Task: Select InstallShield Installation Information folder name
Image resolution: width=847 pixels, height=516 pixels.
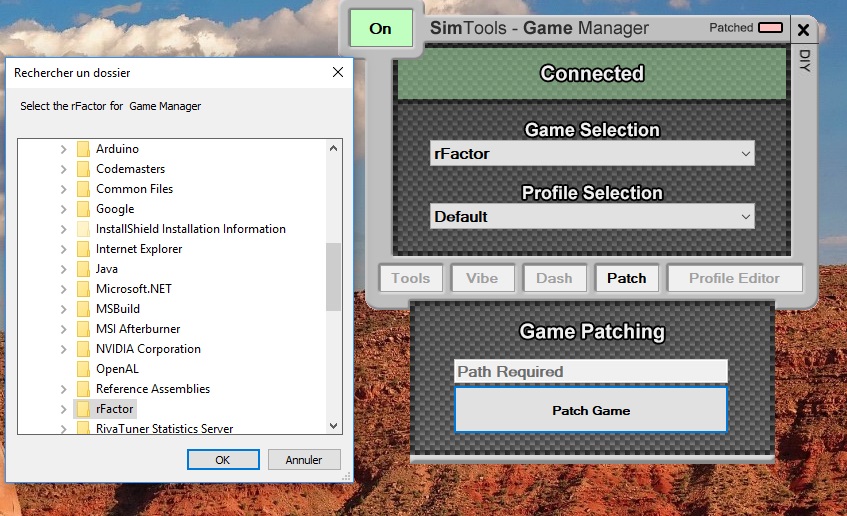Action: pos(191,229)
